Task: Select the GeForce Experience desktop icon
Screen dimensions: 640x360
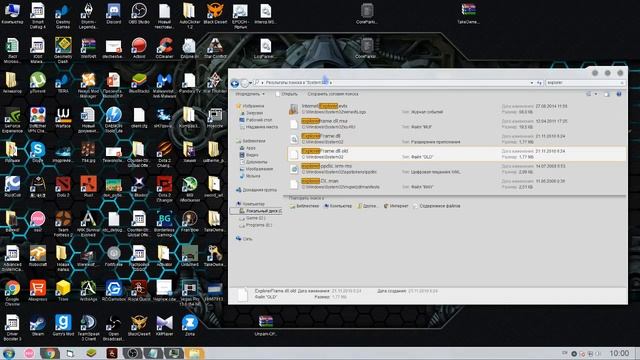Action: [x=12, y=120]
